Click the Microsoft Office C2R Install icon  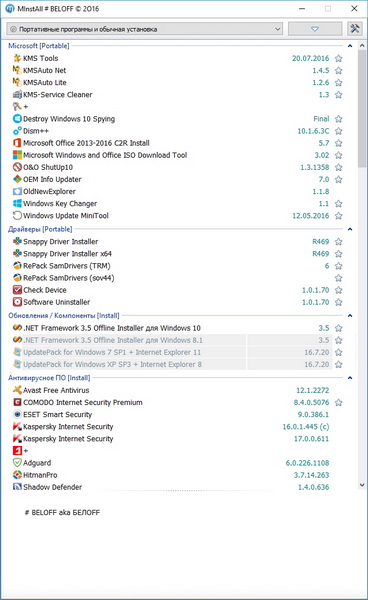pyautogui.click(x=17, y=143)
